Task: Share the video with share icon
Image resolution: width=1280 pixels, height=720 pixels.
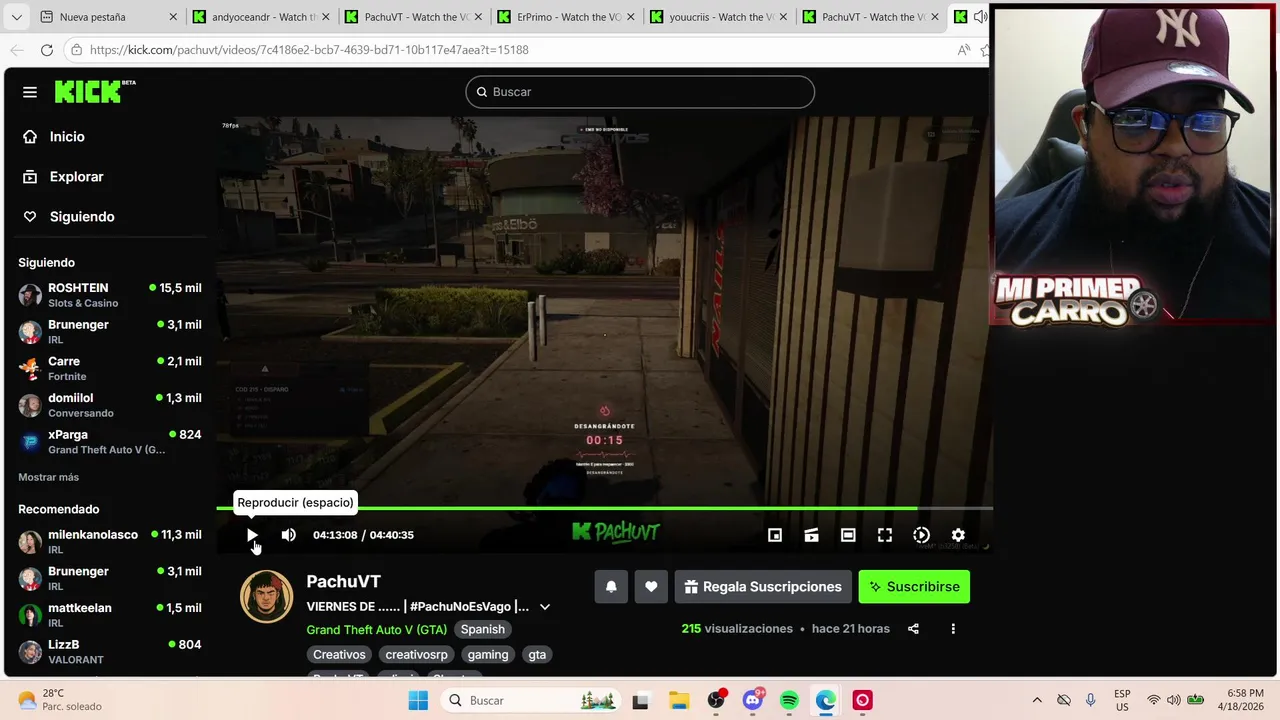Action: coord(913,629)
